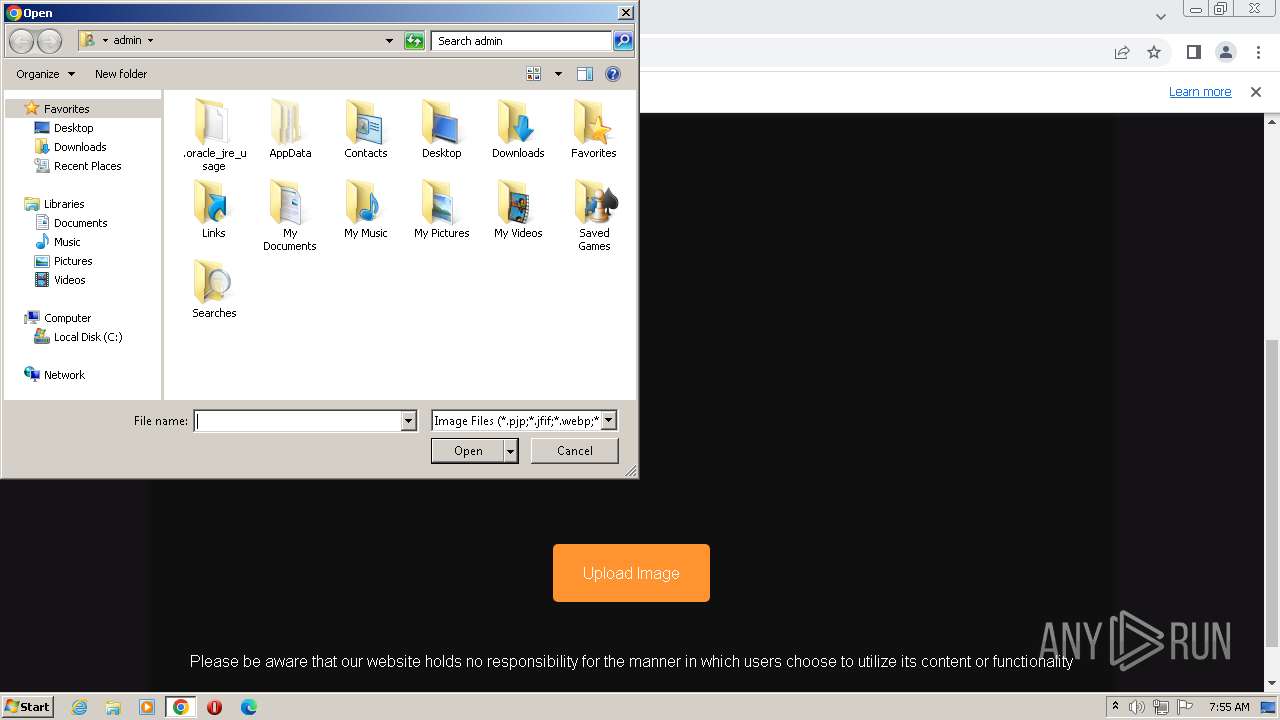Screen dimensions: 1280x720
Task: Go back with the Back arrow button
Action: tap(21, 41)
